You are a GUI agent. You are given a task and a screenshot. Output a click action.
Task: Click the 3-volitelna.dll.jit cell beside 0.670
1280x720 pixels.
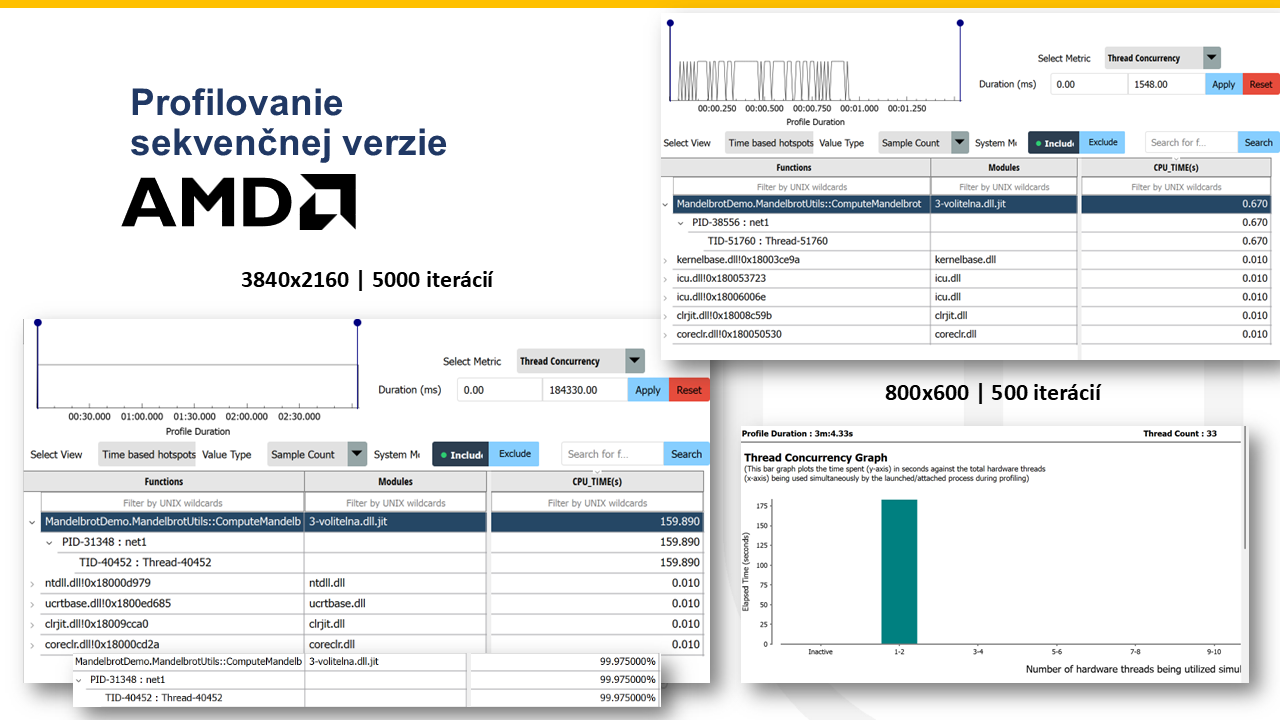pos(1004,204)
